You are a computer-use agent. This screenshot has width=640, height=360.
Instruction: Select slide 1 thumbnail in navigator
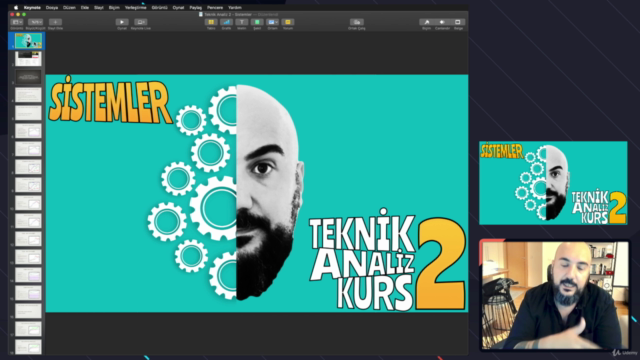pyautogui.click(x=28, y=41)
